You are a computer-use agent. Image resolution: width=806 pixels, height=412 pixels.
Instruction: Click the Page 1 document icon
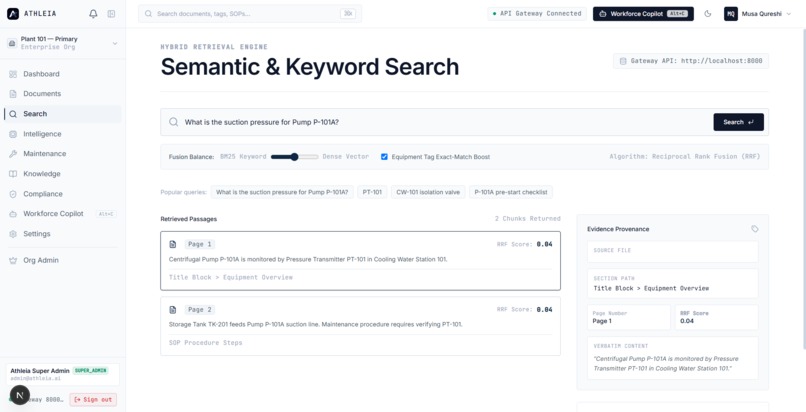coord(173,244)
